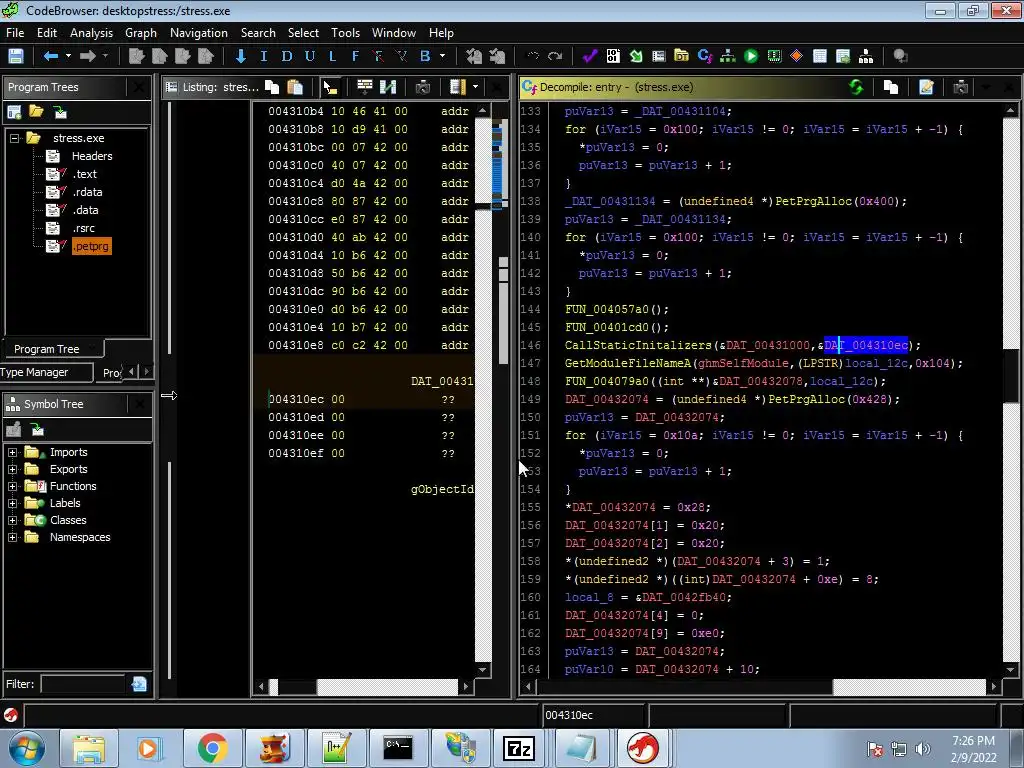Switch to the Type Manager tab
Viewport: 1024px width, 768px height.
point(35,372)
